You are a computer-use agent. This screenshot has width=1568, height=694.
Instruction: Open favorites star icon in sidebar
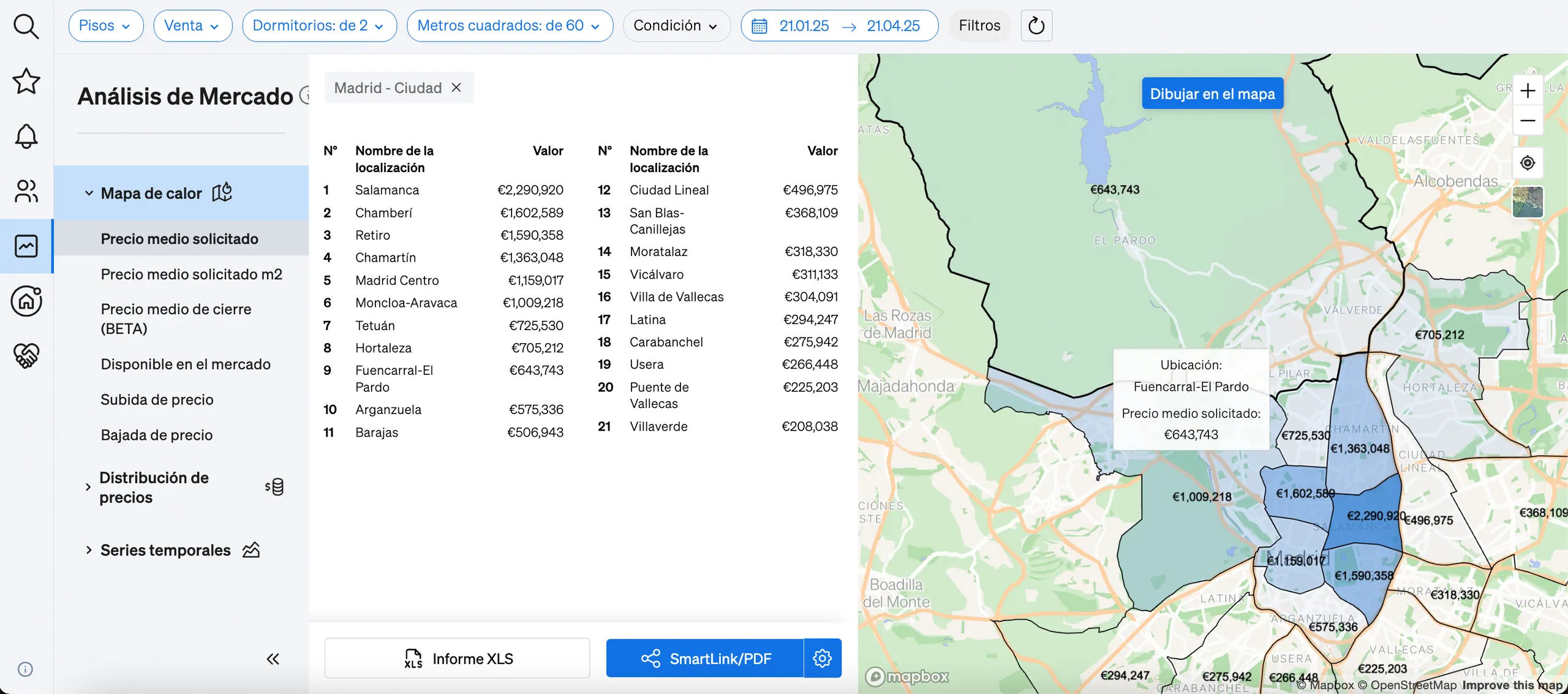click(26, 81)
